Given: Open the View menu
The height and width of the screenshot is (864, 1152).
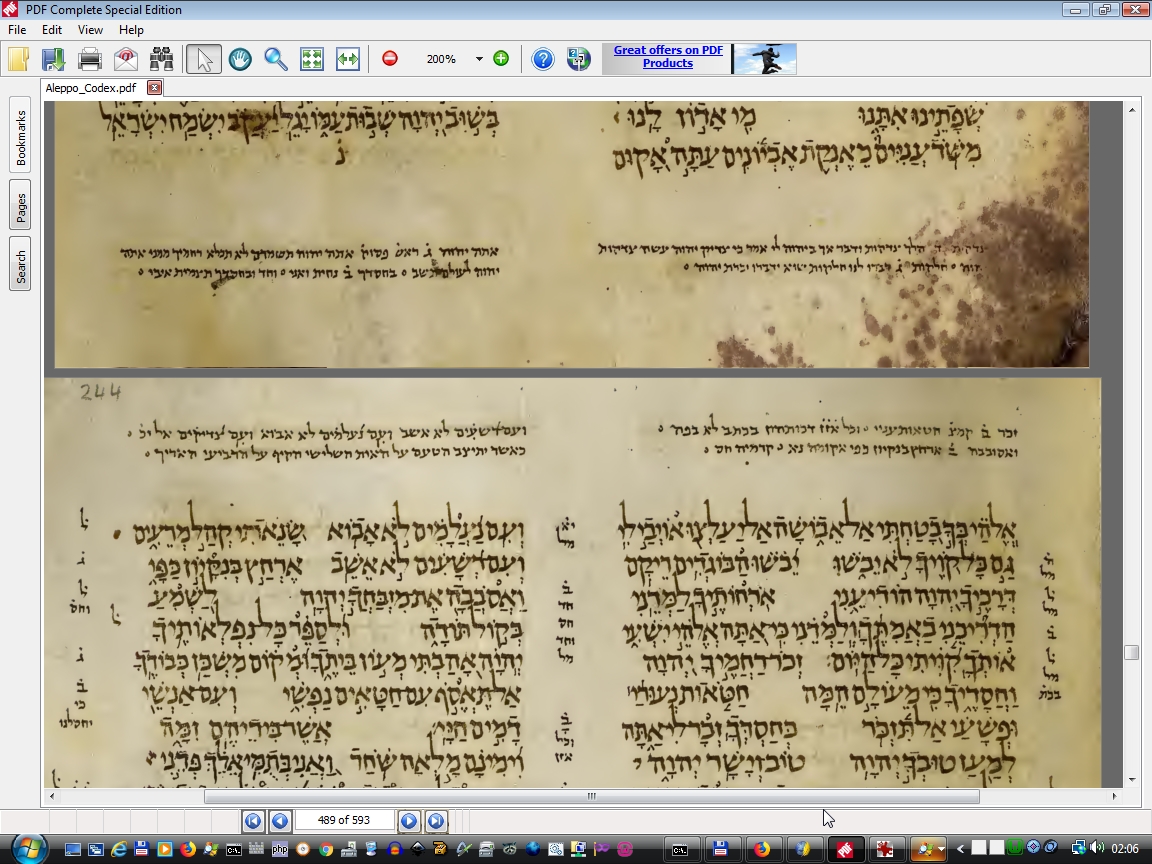Looking at the screenshot, I should tap(90, 30).
